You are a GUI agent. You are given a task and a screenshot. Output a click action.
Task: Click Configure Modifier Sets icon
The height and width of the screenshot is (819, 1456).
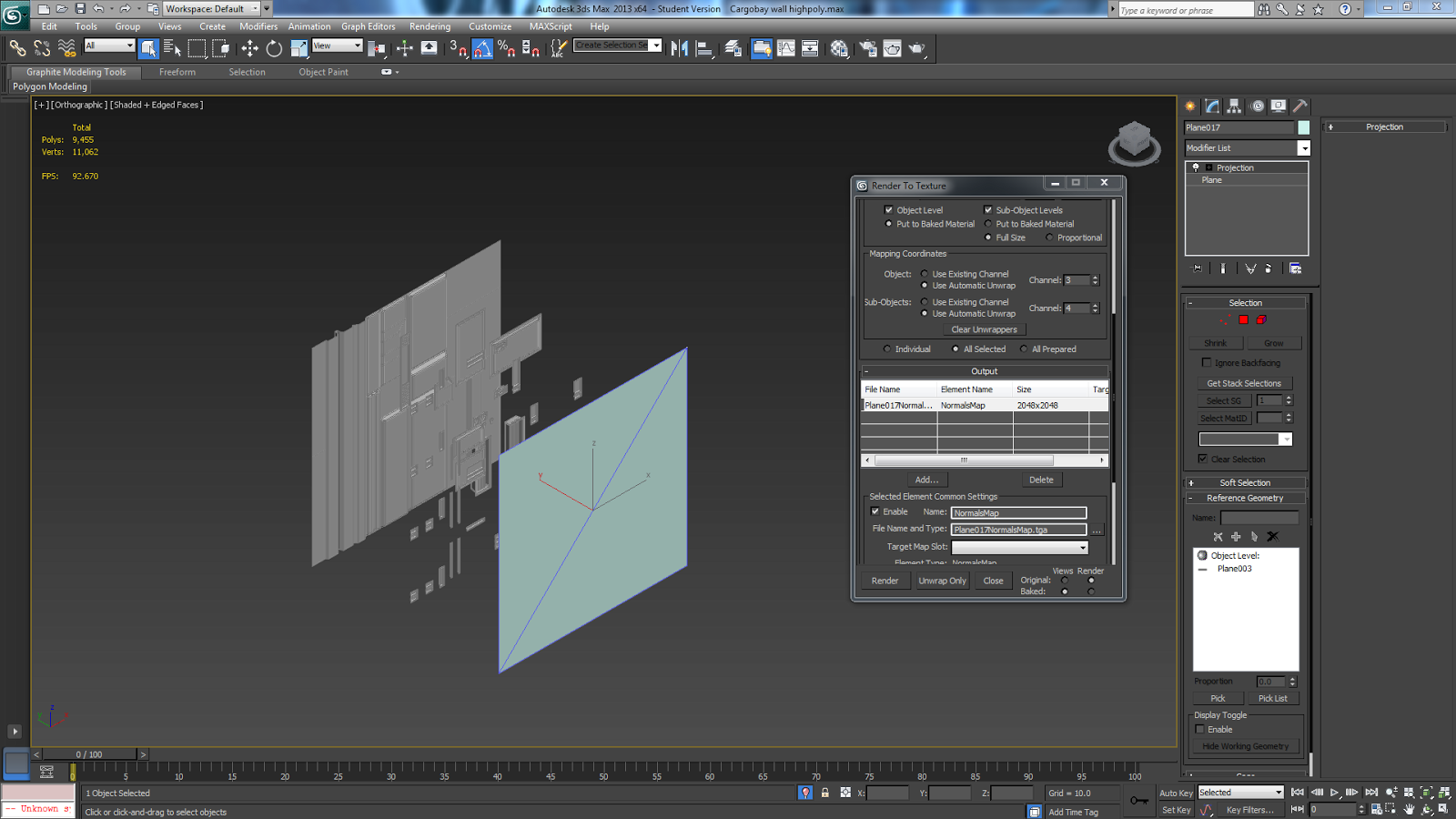tap(1295, 268)
